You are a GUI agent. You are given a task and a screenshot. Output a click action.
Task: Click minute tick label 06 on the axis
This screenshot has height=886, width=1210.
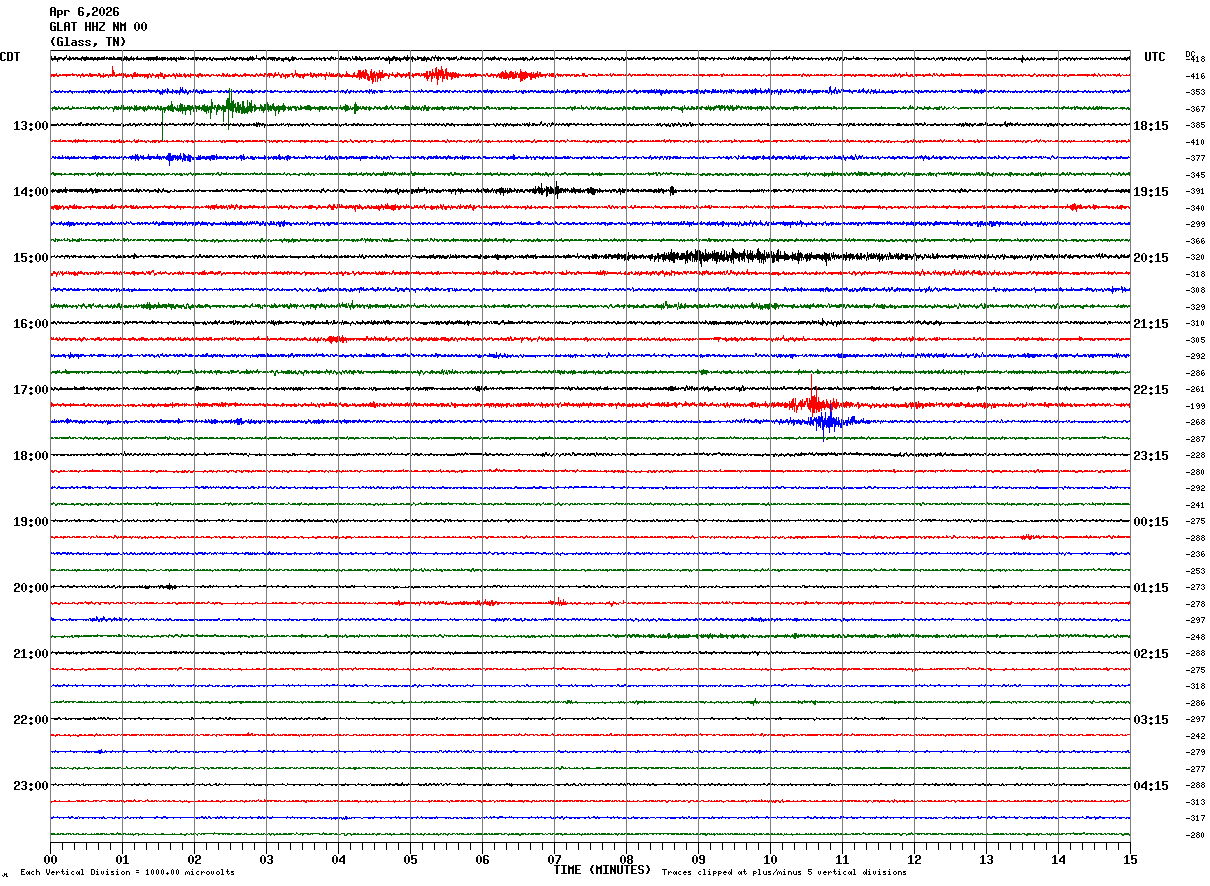(482, 859)
